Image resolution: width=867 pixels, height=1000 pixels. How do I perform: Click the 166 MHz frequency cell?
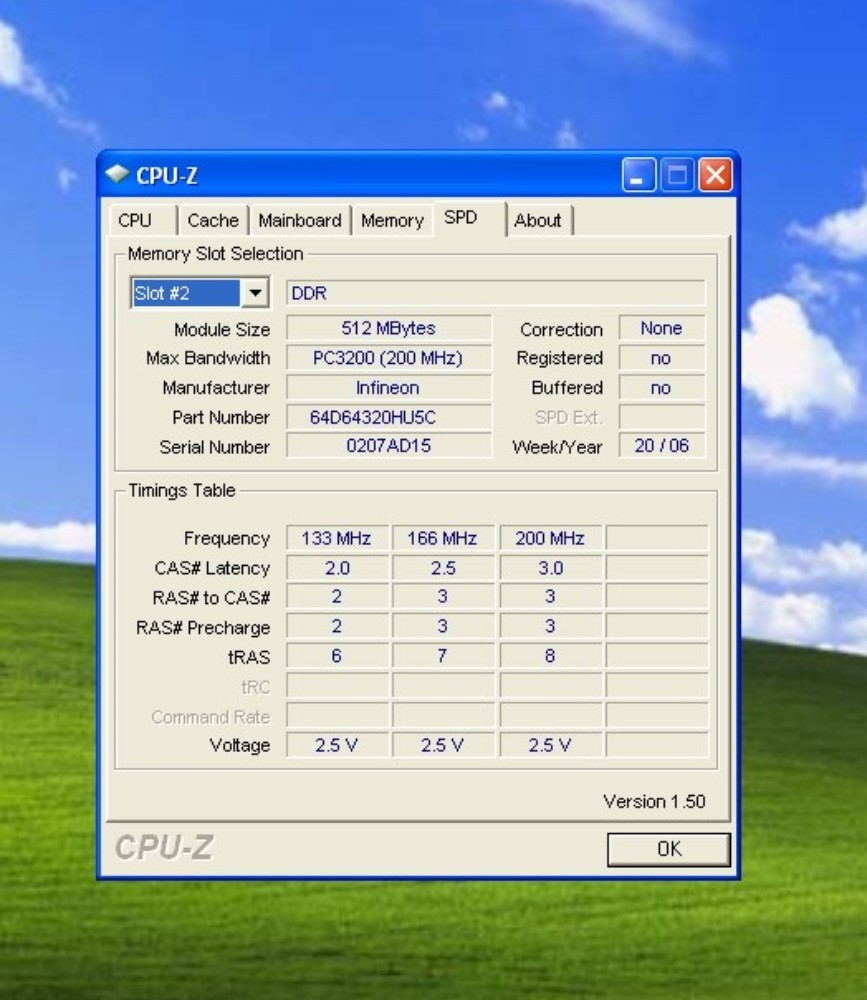tap(443, 538)
